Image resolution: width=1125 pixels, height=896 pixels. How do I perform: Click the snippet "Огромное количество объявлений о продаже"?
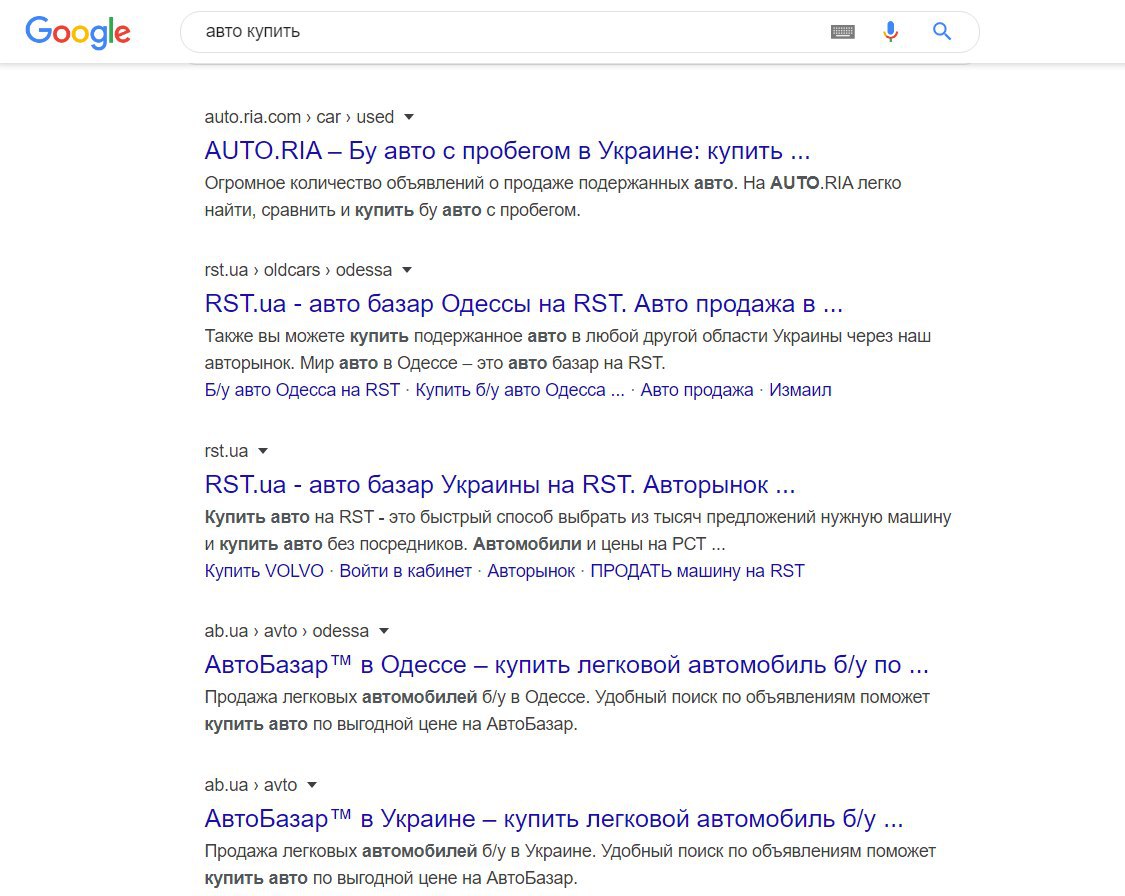pos(552,197)
